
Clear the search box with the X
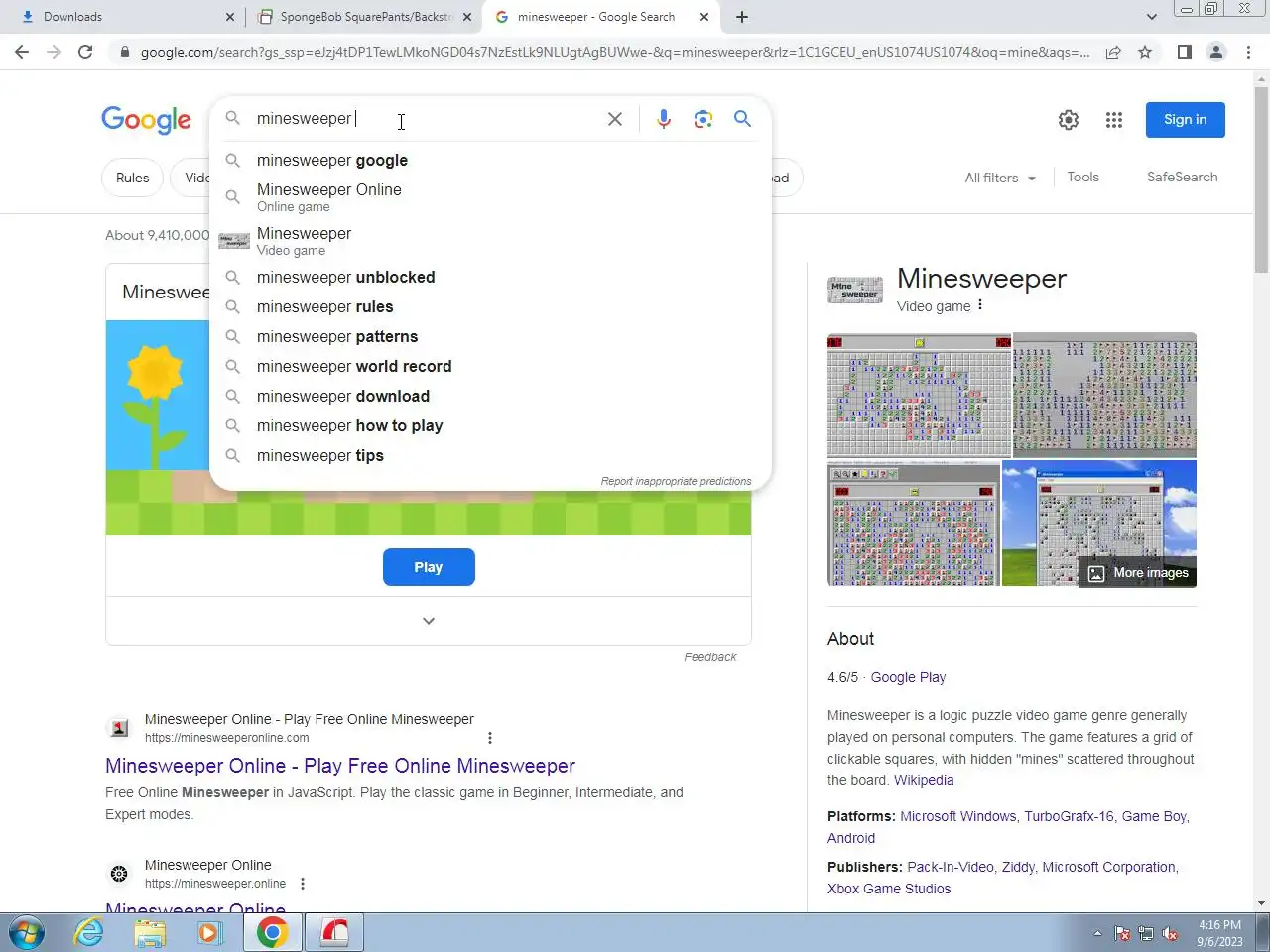point(615,119)
